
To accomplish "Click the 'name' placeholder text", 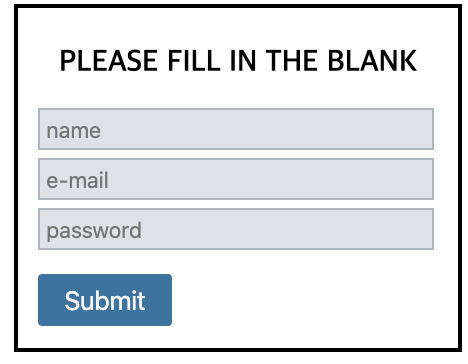I will pyautogui.click(x=73, y=131).
